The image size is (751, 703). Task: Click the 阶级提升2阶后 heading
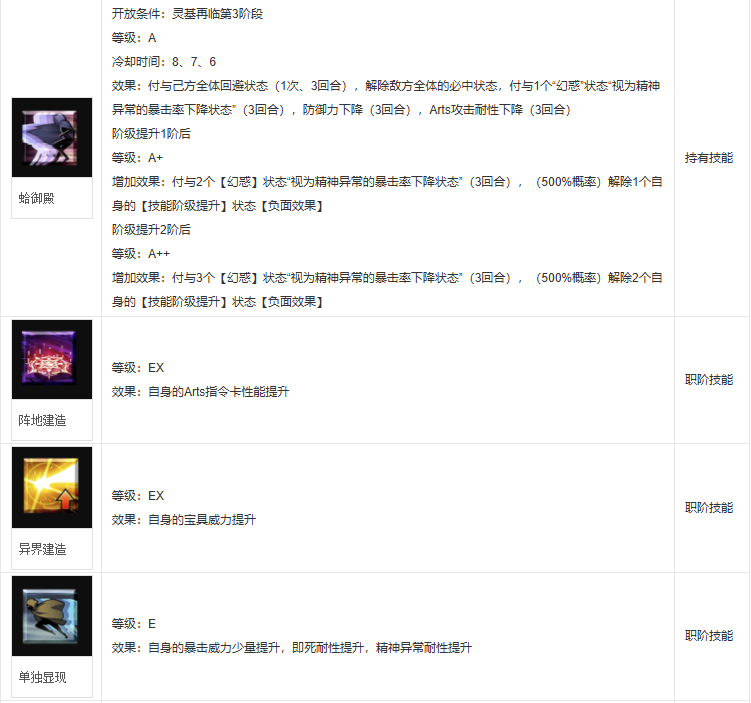click(151, 229)
